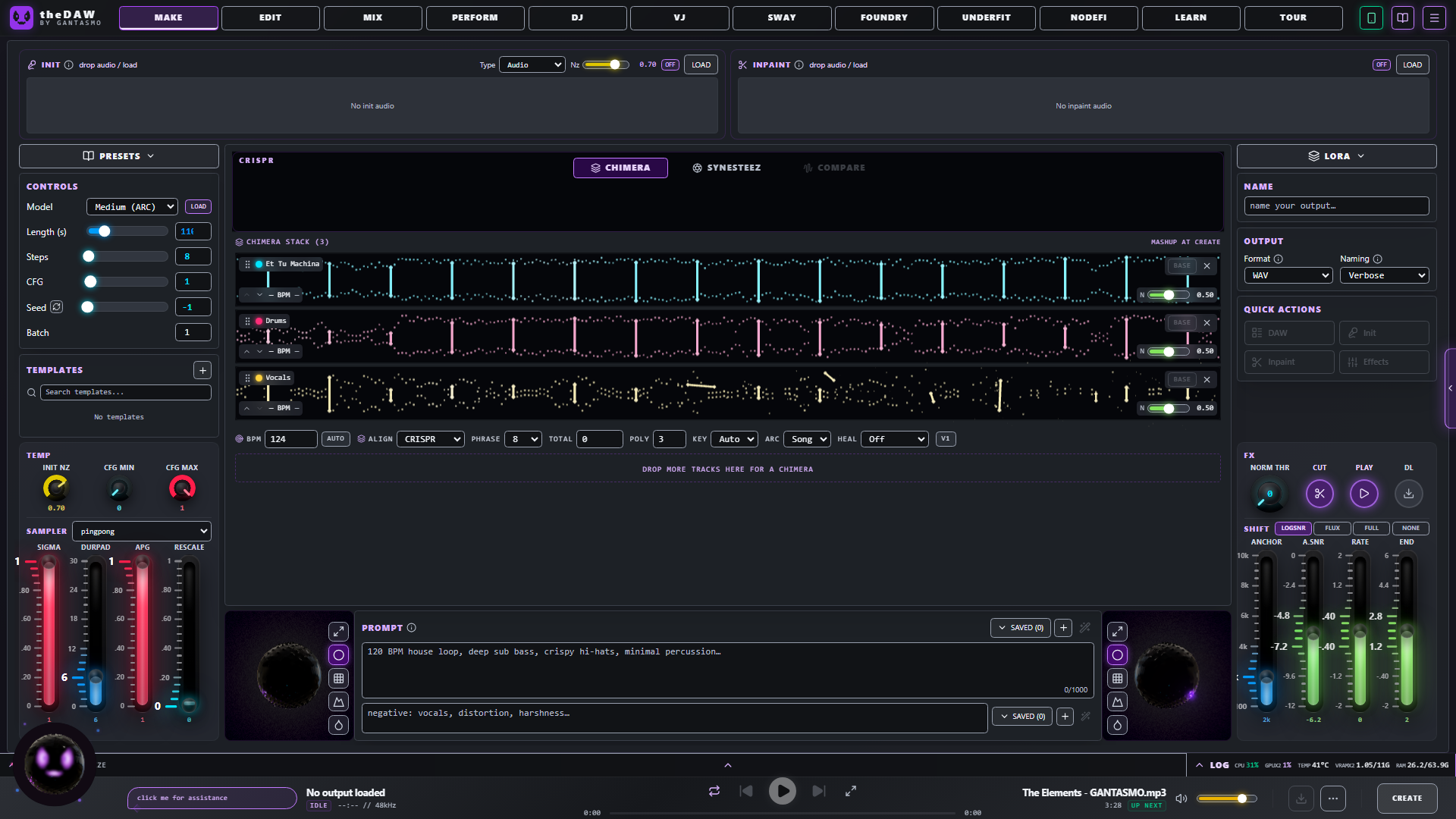Switch to the FOUNDRY tab
This screenshot has height=819, width=1456.
click(x=883, y=17)
